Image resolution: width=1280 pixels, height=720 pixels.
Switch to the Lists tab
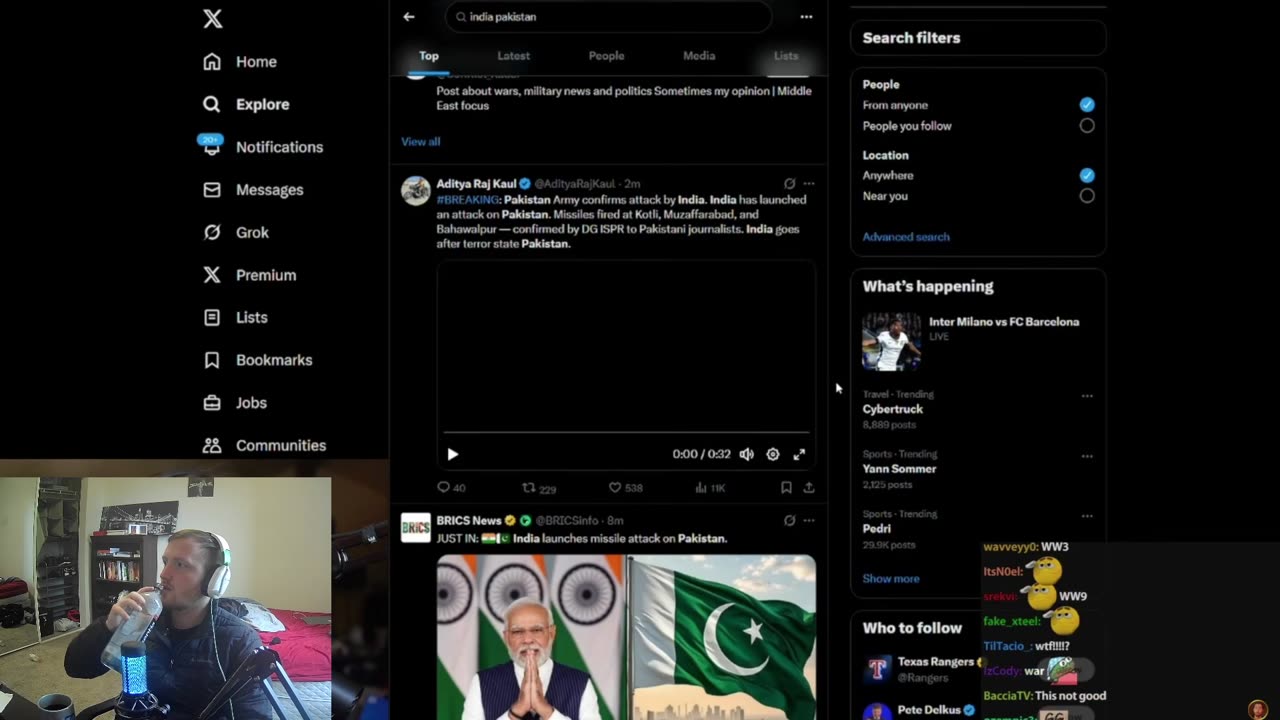(786, 56)
